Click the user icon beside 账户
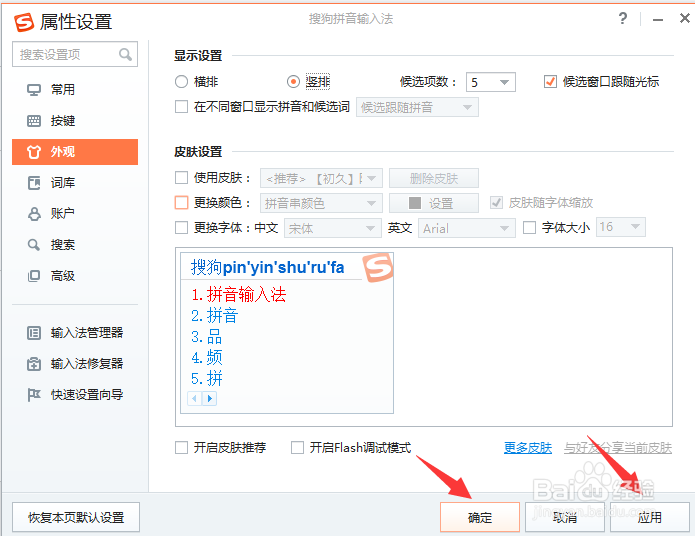Viewport: 695px width, 536px height. pyautogui.click(x=34, y=214)
